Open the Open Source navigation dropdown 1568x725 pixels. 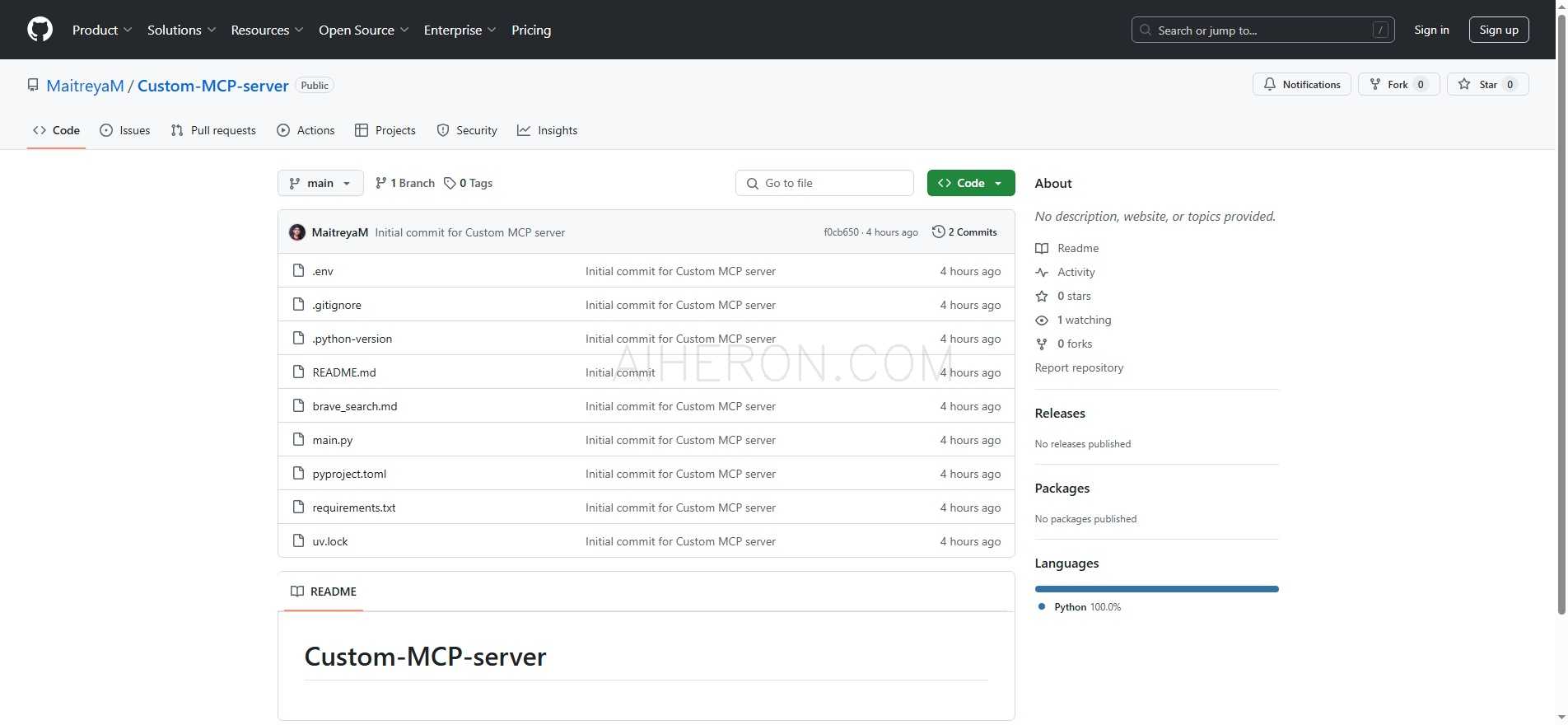(363, 30)
